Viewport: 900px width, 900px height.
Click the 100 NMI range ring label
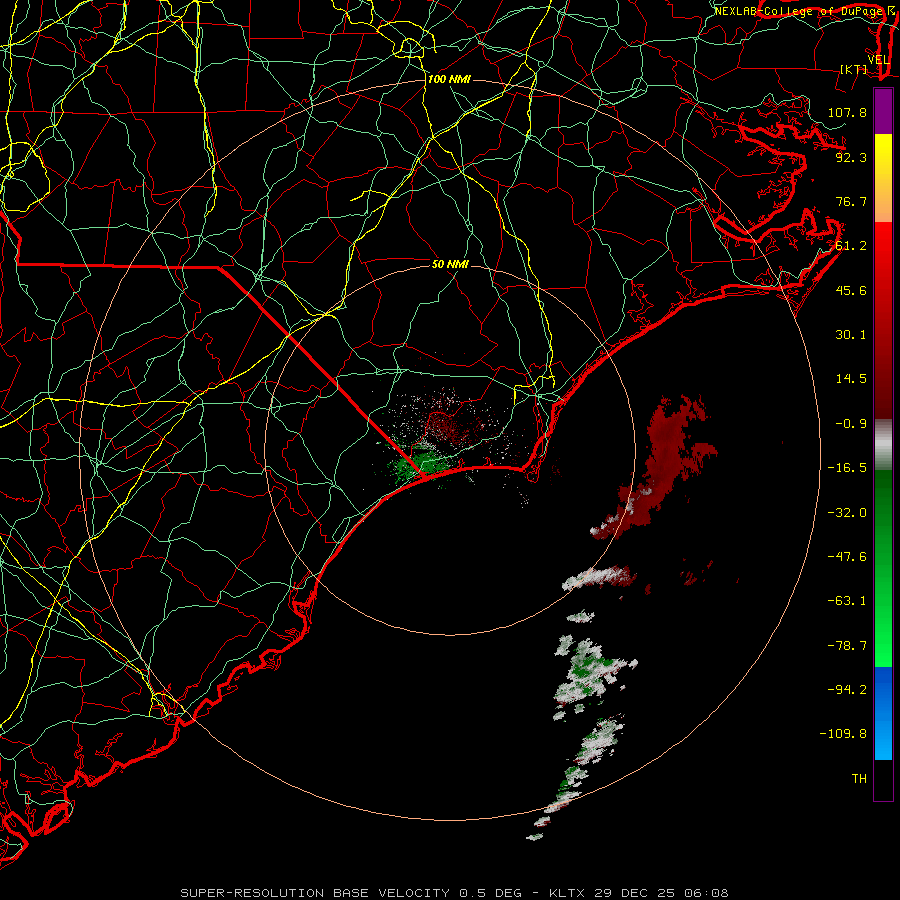tap(449, 79)
